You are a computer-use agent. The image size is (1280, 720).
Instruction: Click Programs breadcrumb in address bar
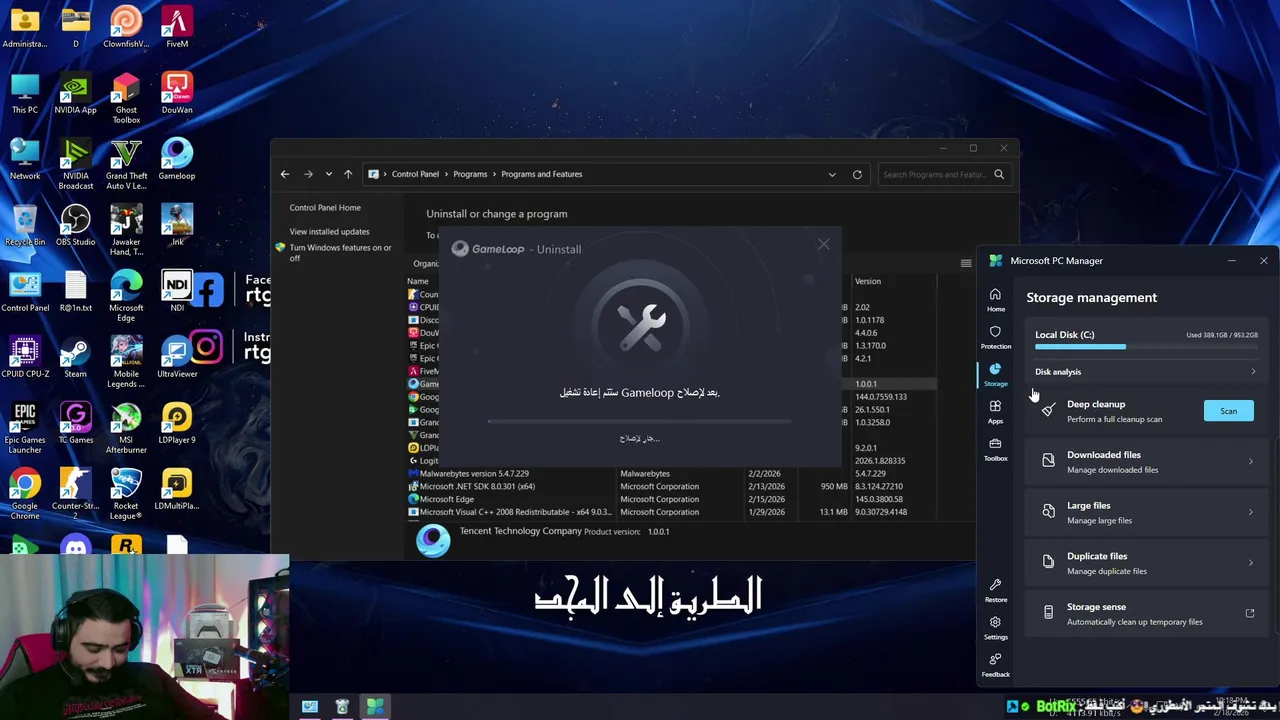(470, 174)
